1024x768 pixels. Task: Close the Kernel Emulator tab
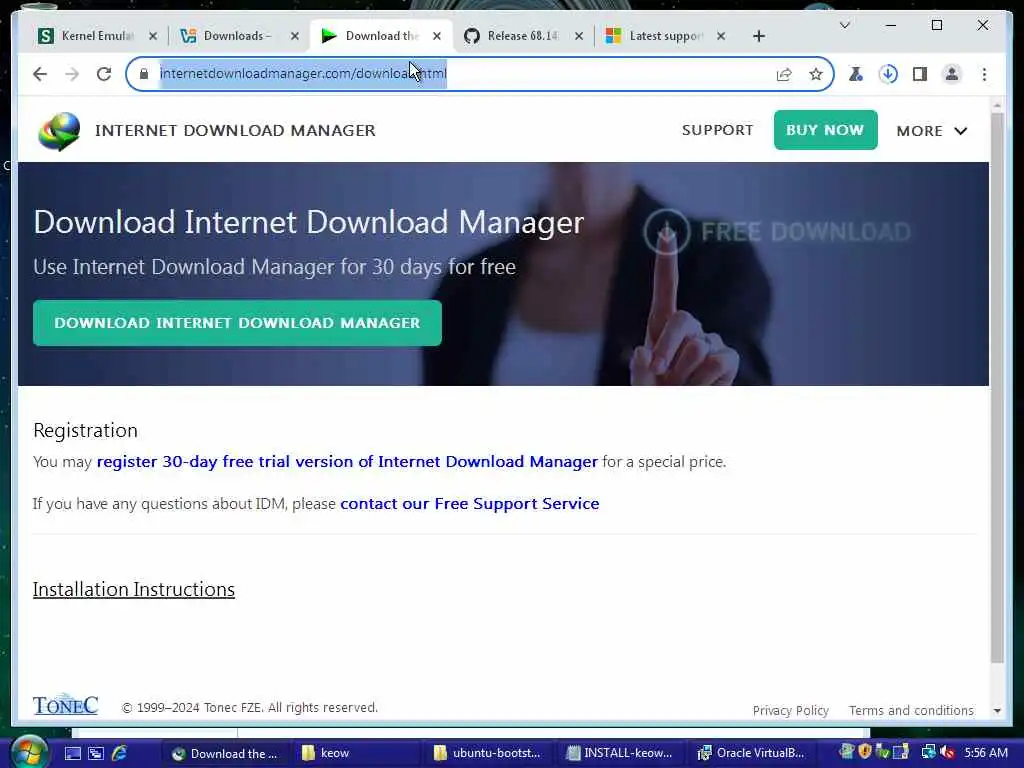(x=153, y=37)
